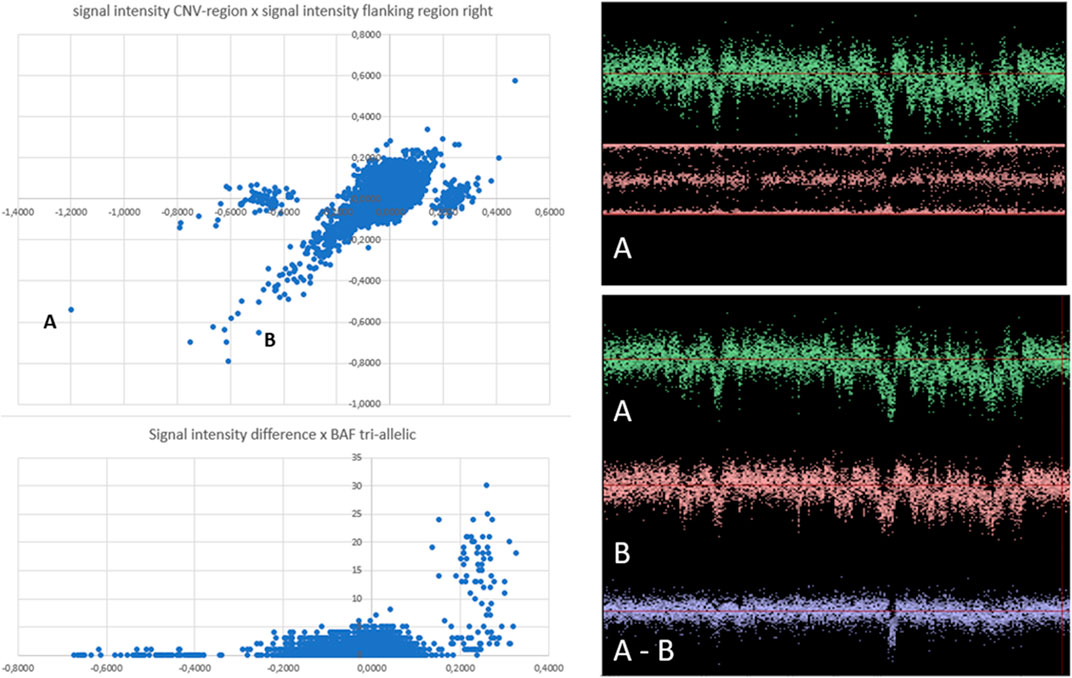1072x678 pixels.
Task: Click the 'A - B' label beside purple track
Action: click(x=643, y=651)
